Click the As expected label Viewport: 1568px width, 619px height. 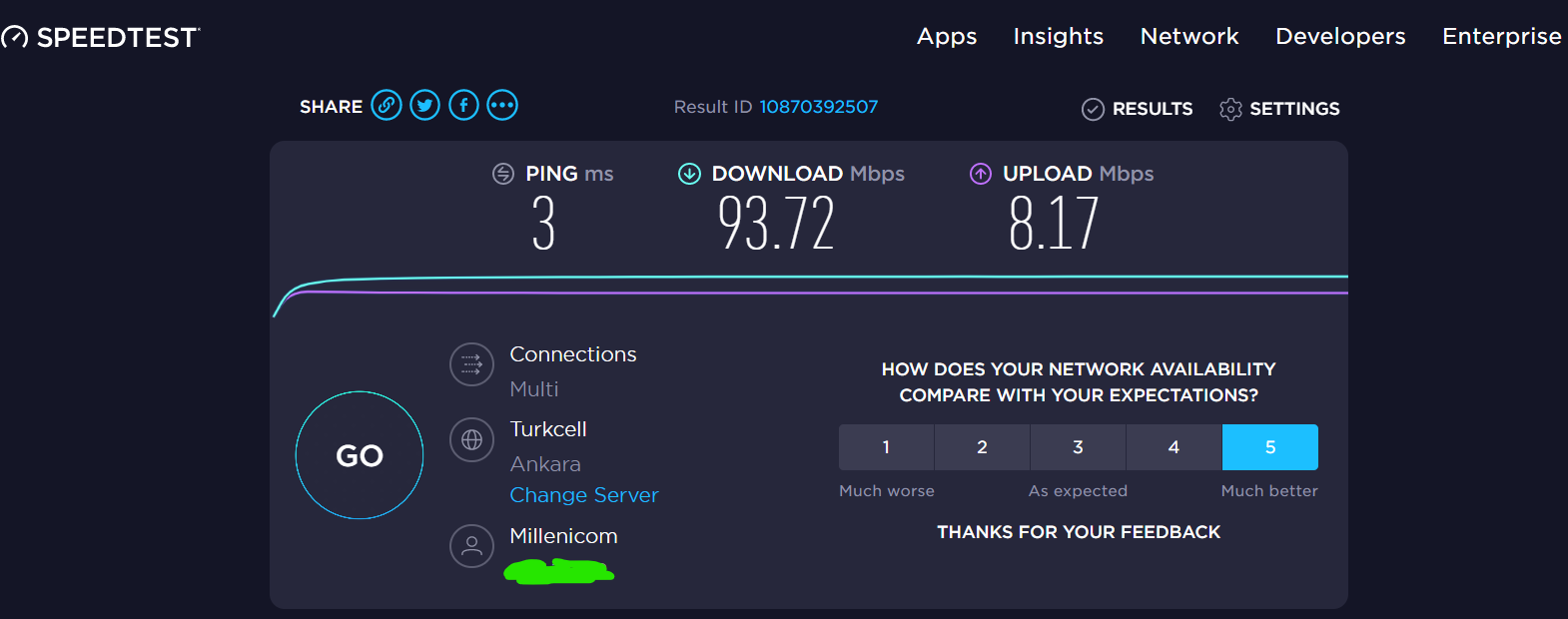click(1078, 491)
